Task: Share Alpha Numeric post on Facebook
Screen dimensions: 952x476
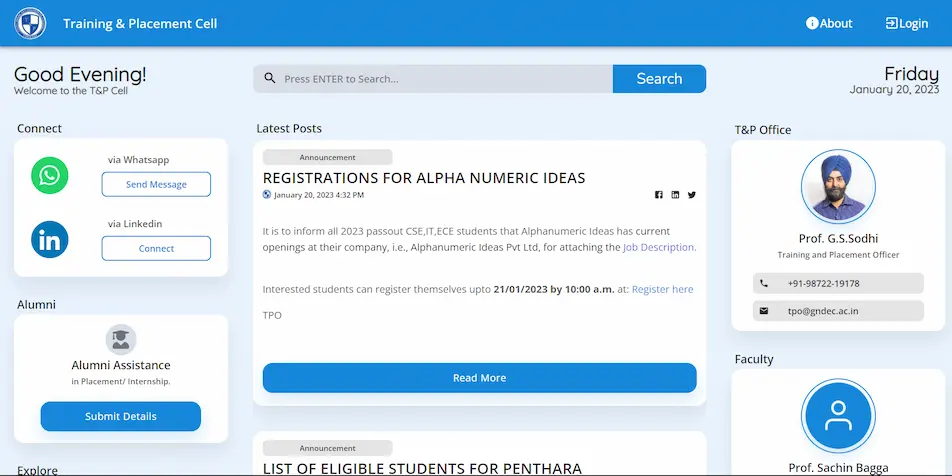Action: (x=659, y=195)
